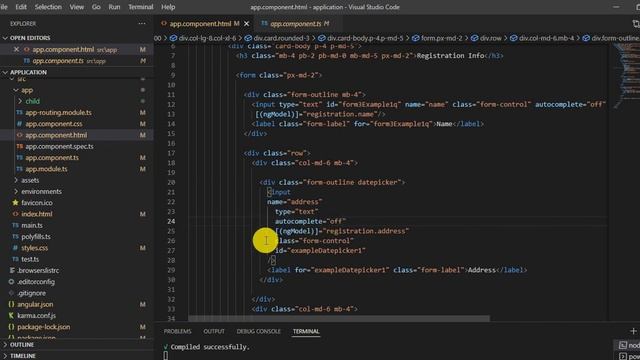Open app.component.spec.ts file
Screen dimensions: 640x360
coord(59,146)
